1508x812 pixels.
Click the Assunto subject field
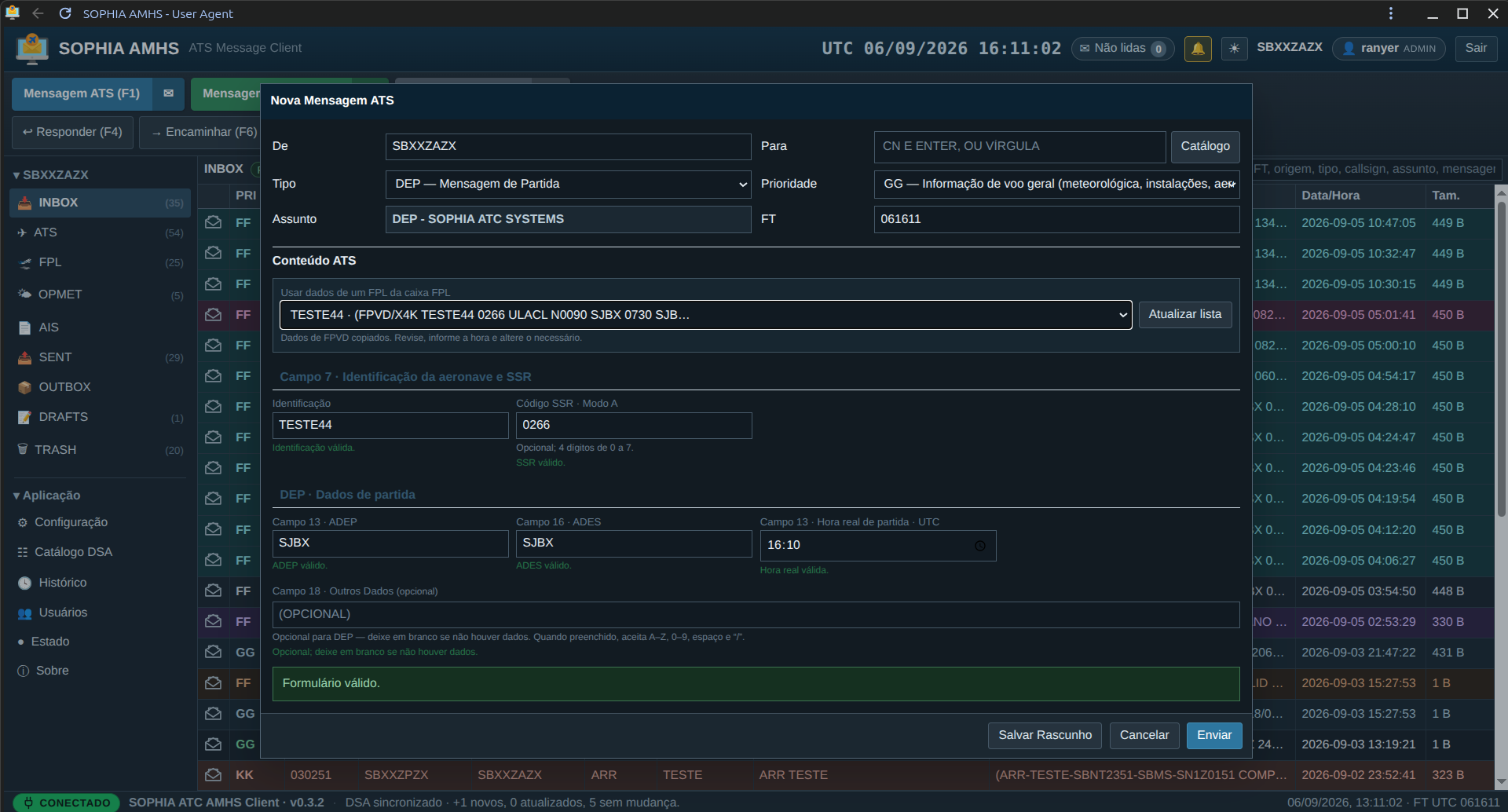pyautogui.click(x=568, y=219)
